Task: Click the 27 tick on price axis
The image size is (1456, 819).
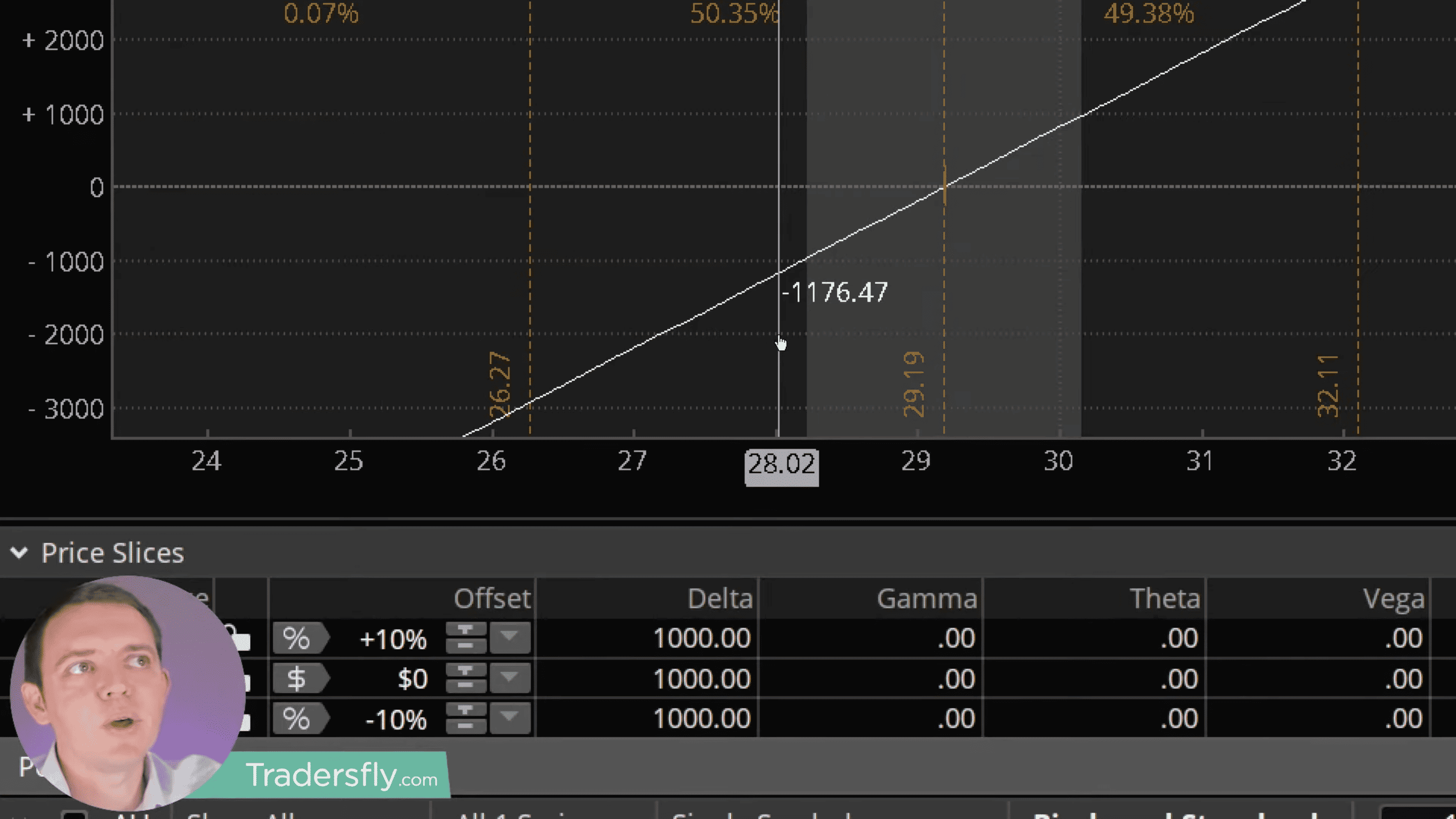Action: pyautogui.click(x=632, y=461)
